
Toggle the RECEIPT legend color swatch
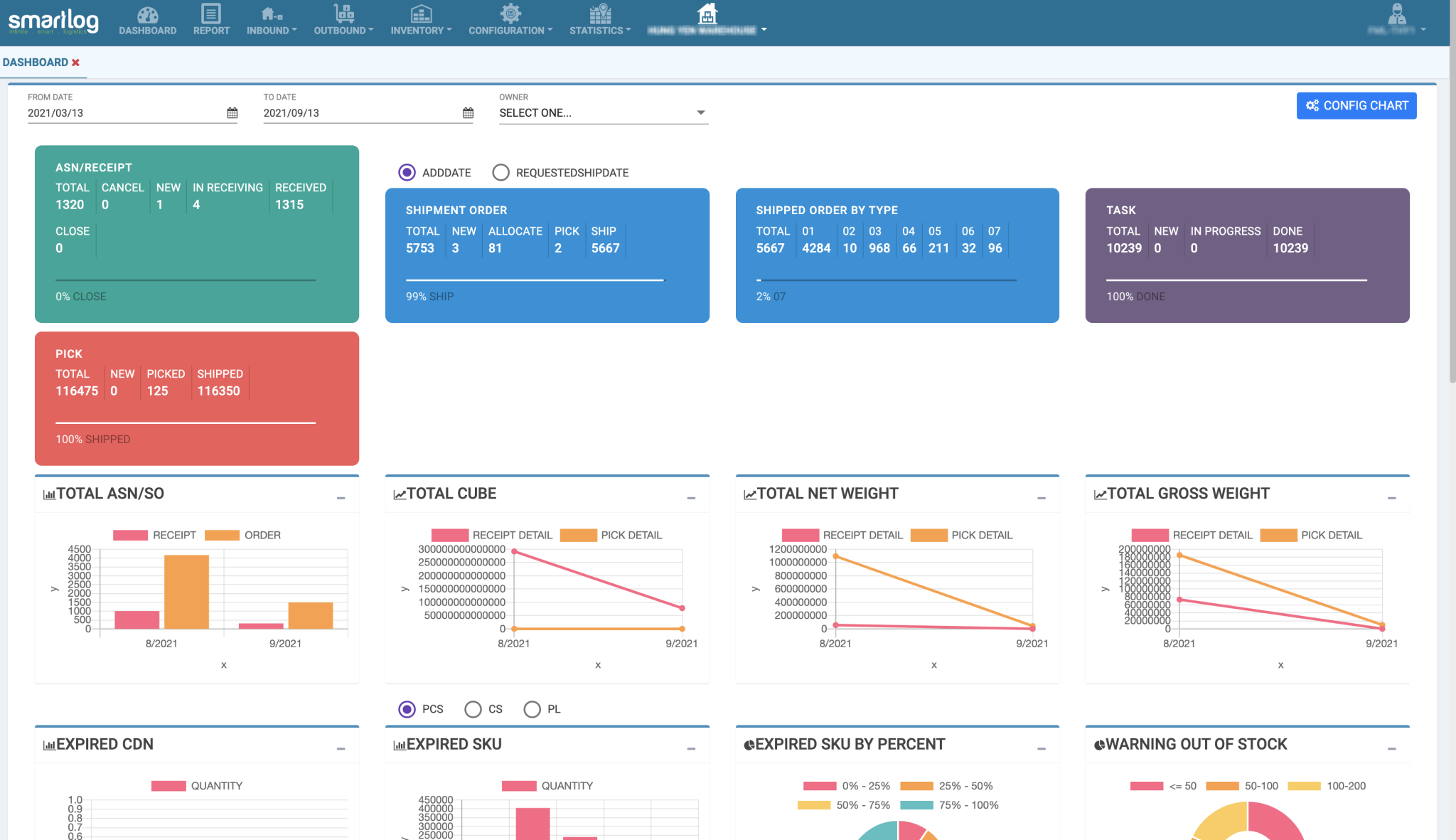[x=130, y=536]
